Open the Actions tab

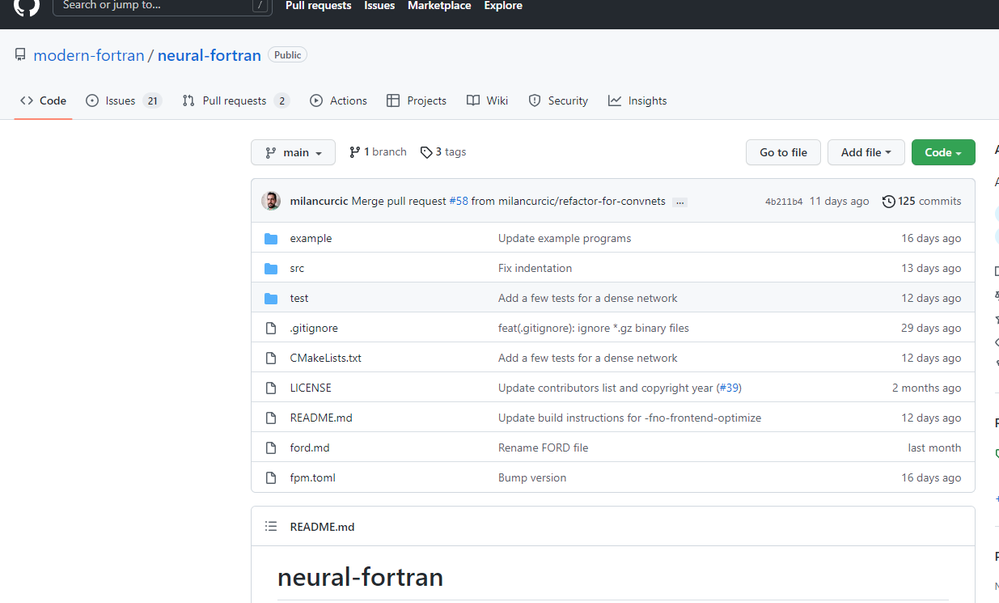click(x=338, y=101)
